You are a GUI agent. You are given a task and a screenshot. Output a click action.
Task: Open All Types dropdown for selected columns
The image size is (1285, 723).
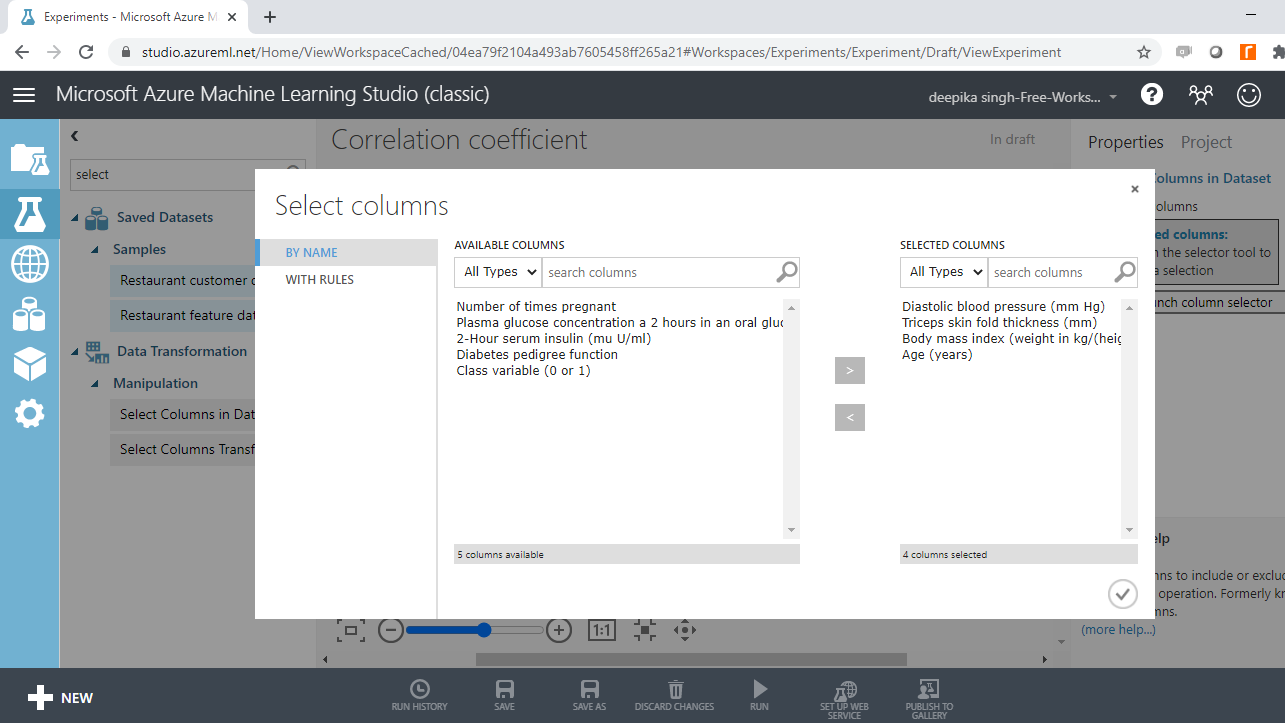click(x=944, y=272)
